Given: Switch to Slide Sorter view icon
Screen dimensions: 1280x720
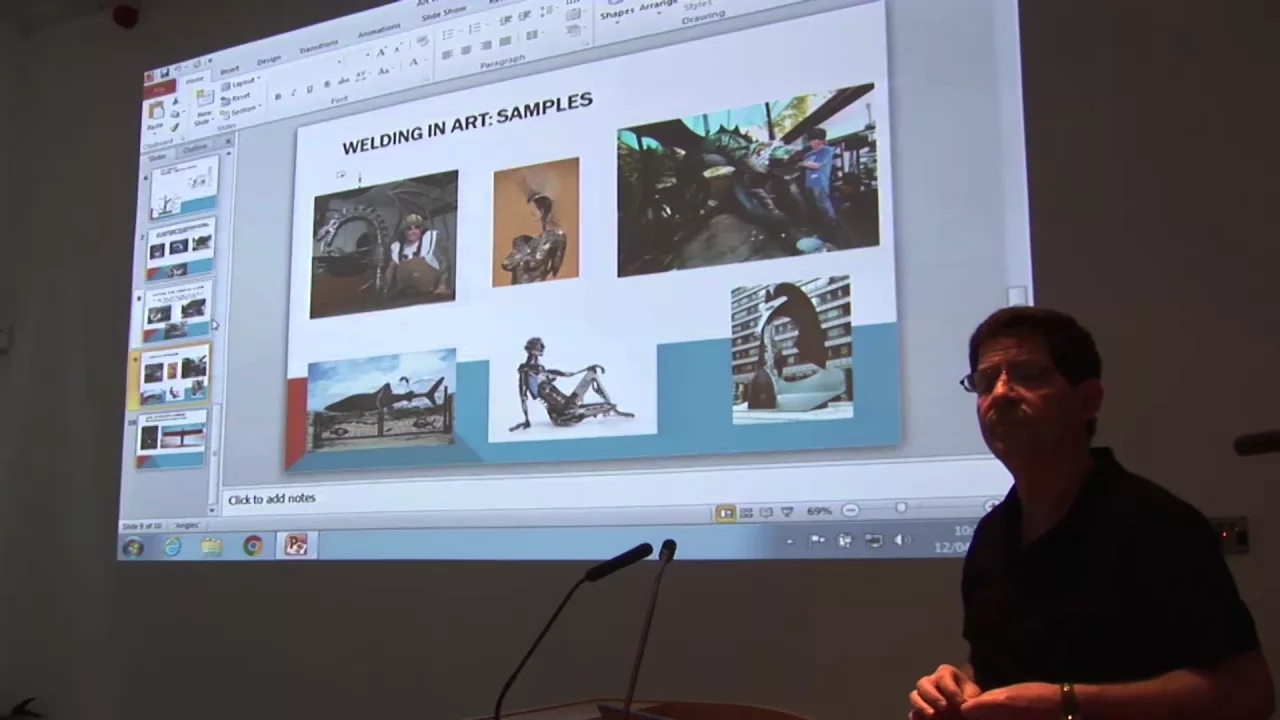Looking at the screenshot, I should coord(746,513).
